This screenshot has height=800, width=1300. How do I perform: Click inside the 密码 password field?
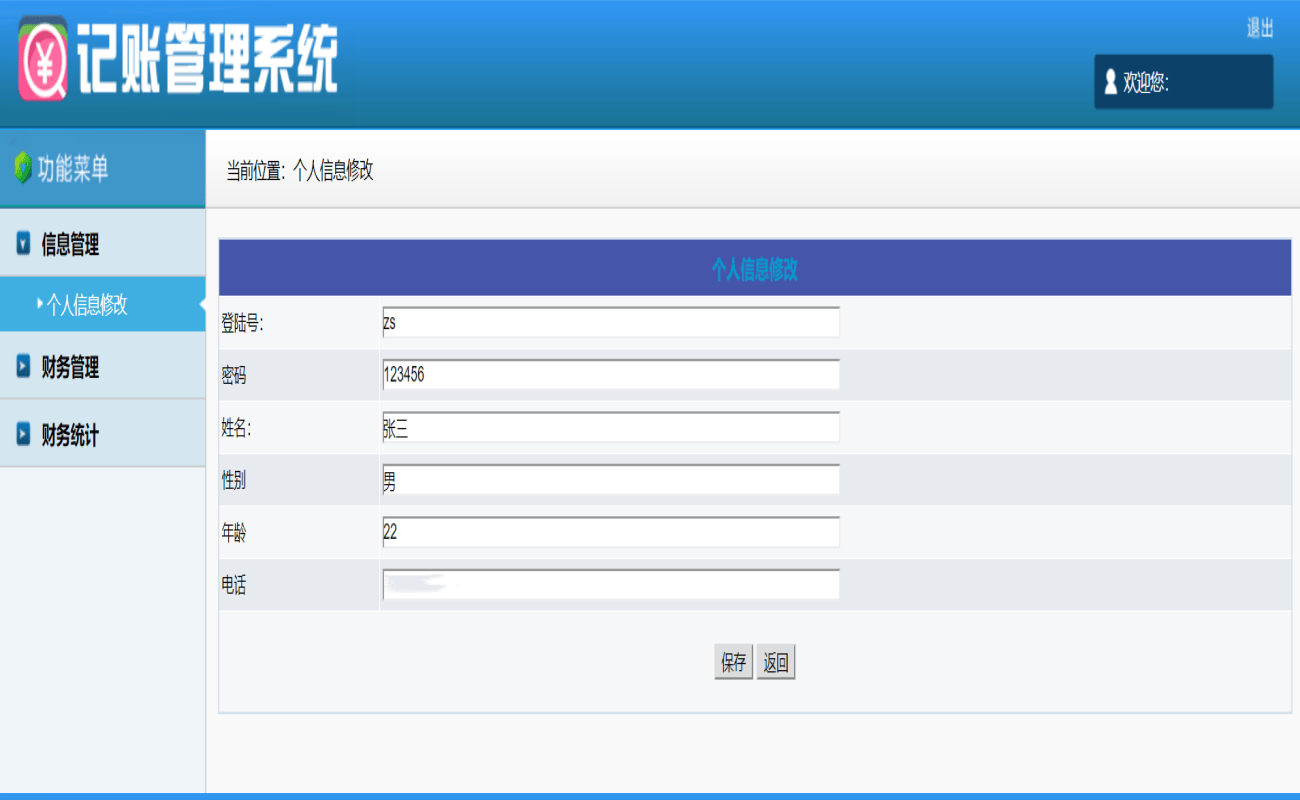point(610,375)
